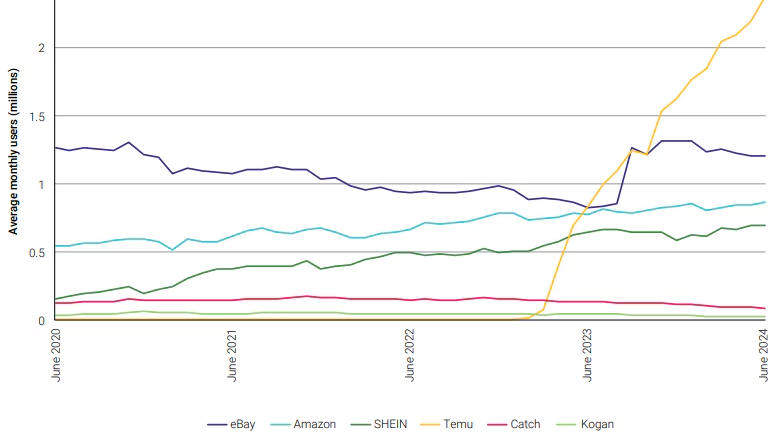Toggle the Amazon series in legend

(x=303, y=424)
